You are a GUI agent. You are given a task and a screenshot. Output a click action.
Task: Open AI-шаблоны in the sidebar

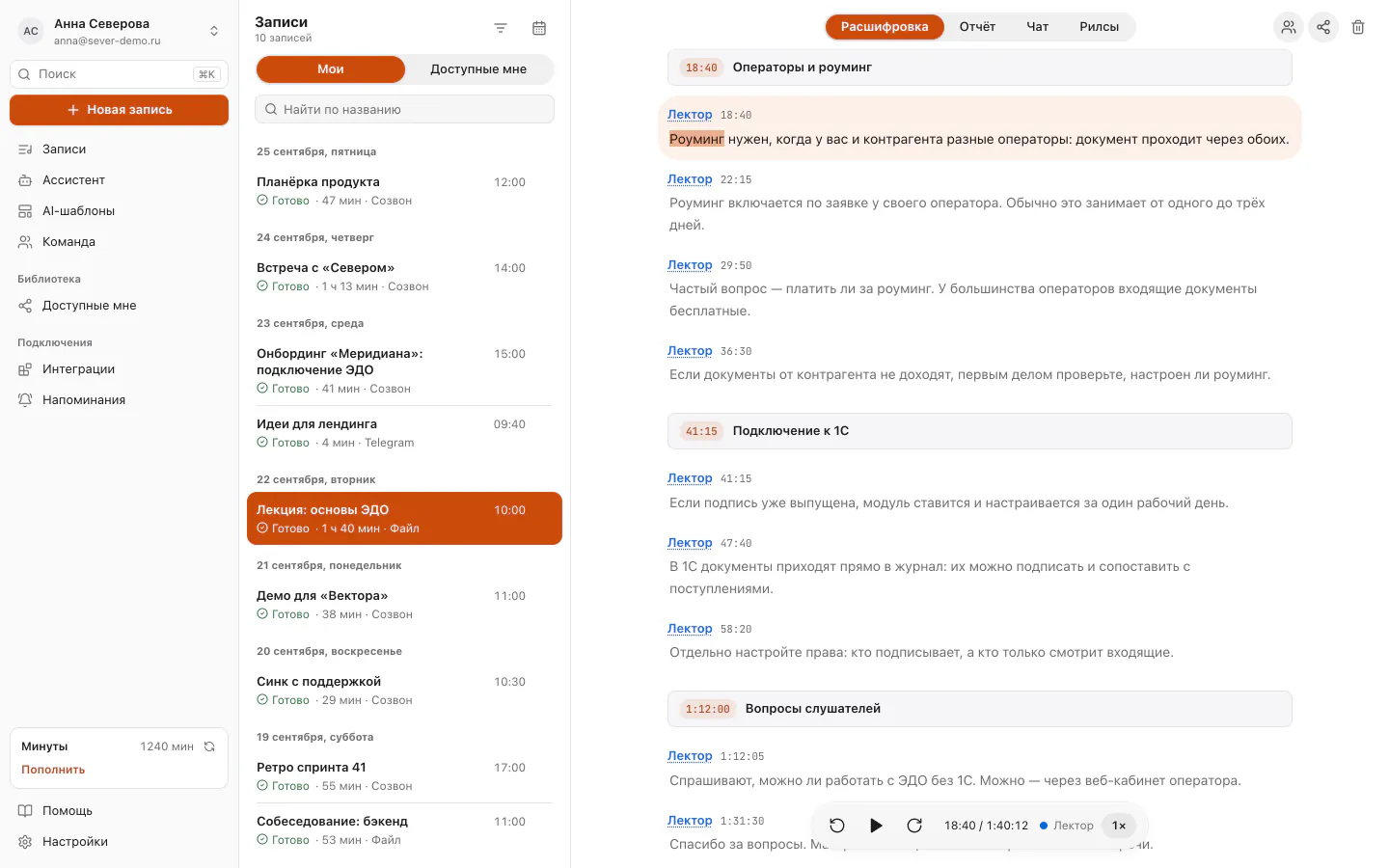(119, 211)
